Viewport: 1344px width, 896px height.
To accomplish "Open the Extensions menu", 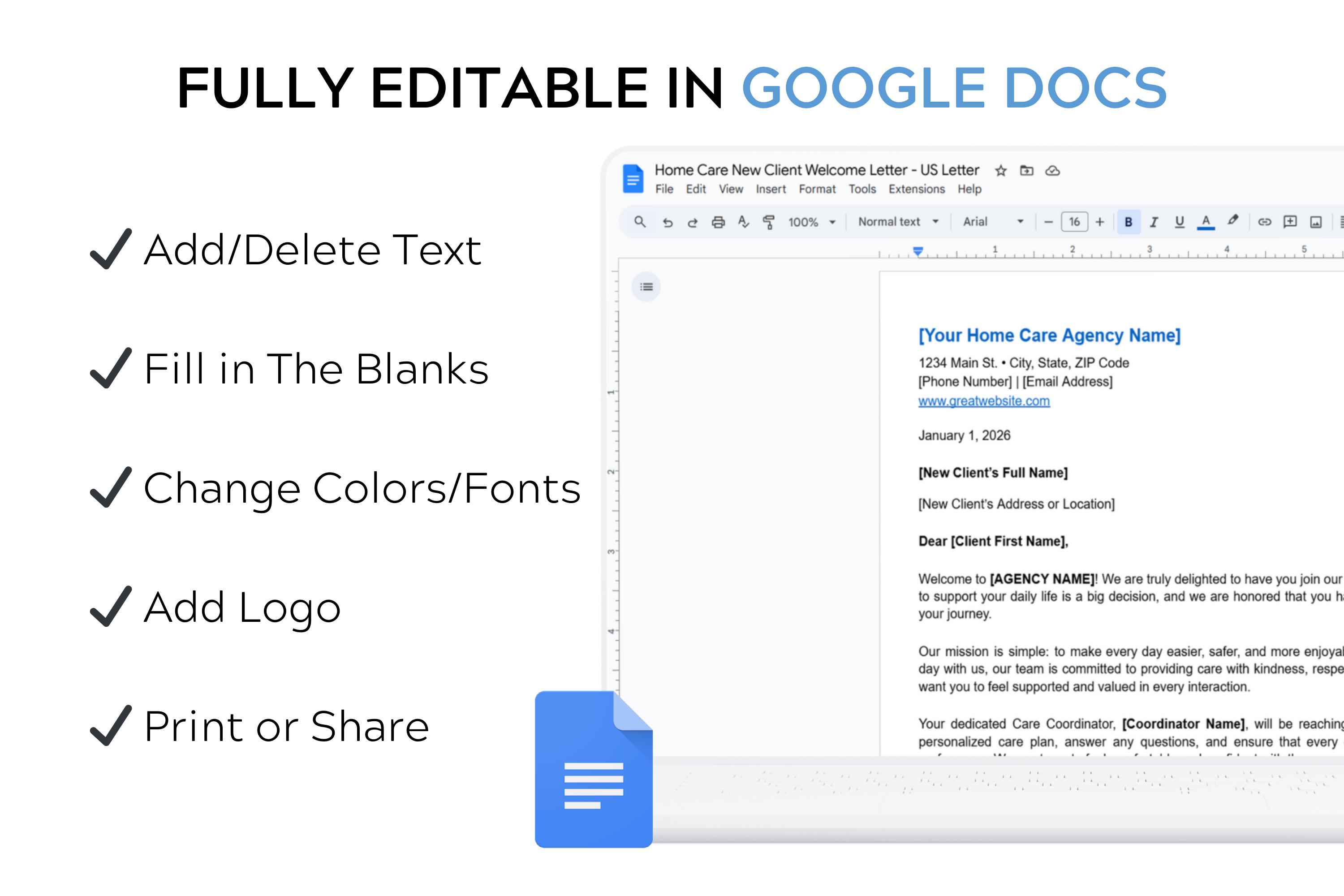I will (917, 189).
